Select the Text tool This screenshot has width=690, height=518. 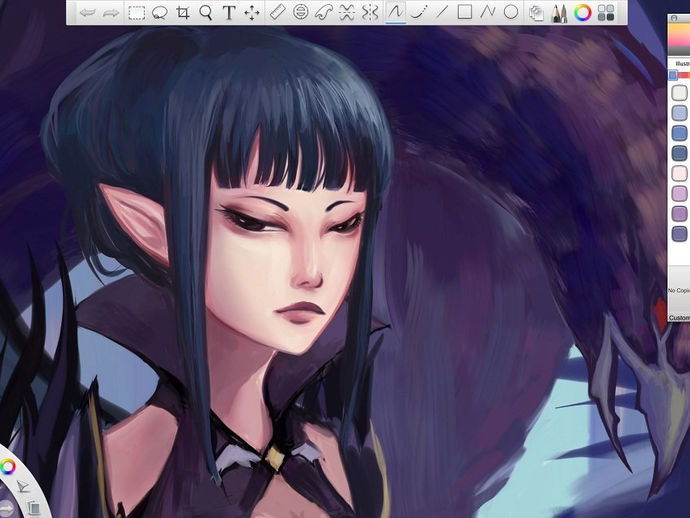click(229, 13)
